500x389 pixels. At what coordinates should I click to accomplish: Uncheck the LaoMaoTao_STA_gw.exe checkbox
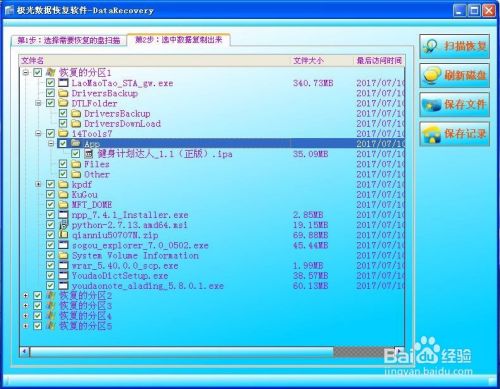pos(50,83)
